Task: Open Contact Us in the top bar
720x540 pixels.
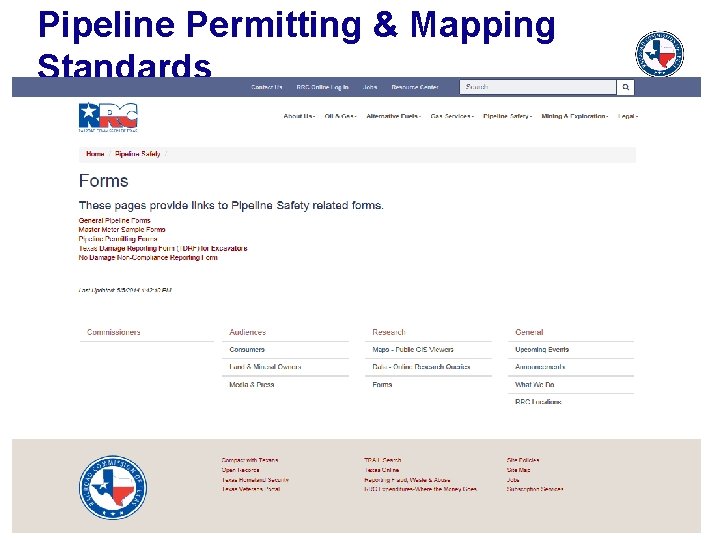Action: point(267,87)
